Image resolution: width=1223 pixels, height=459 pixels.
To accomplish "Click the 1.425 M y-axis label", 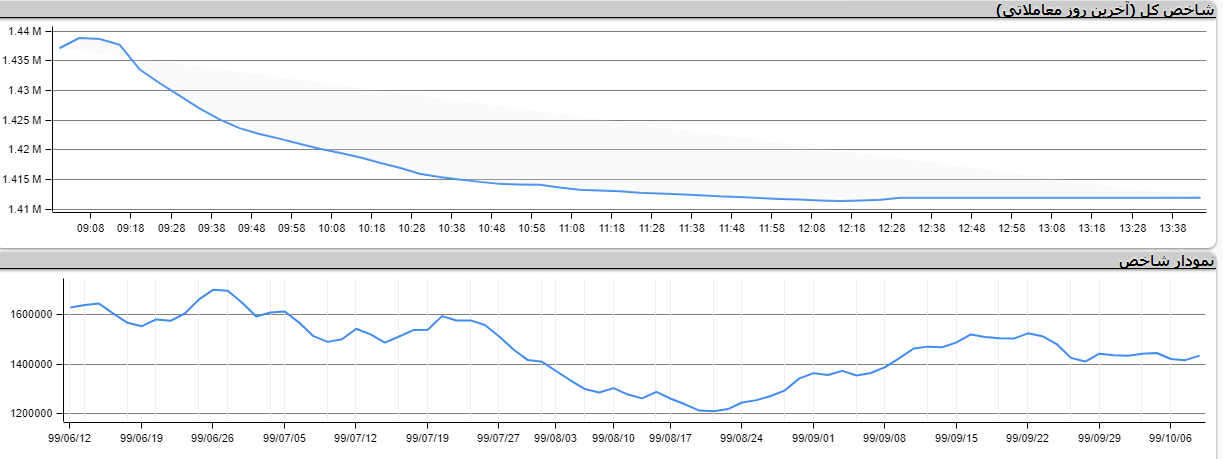I will [x=23, y=120].
